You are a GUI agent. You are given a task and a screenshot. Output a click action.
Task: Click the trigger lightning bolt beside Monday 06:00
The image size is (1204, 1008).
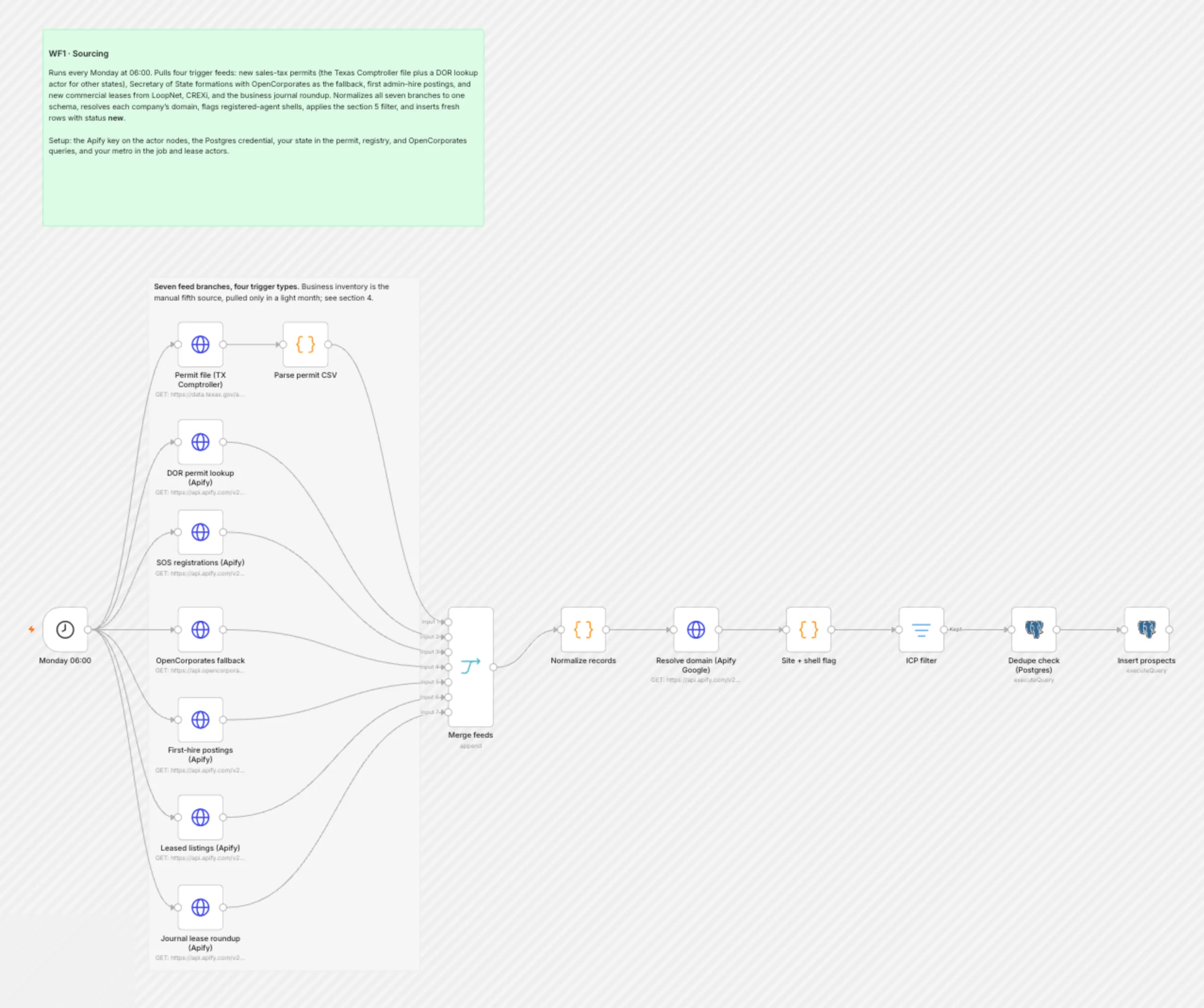[32, 629]
